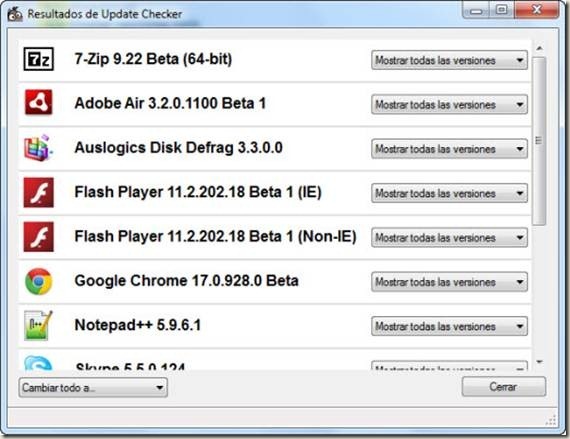The width and height of the screenshot is (570, 439).
Task: Click the Skype icon at list bottom
Action: (39, 363)
